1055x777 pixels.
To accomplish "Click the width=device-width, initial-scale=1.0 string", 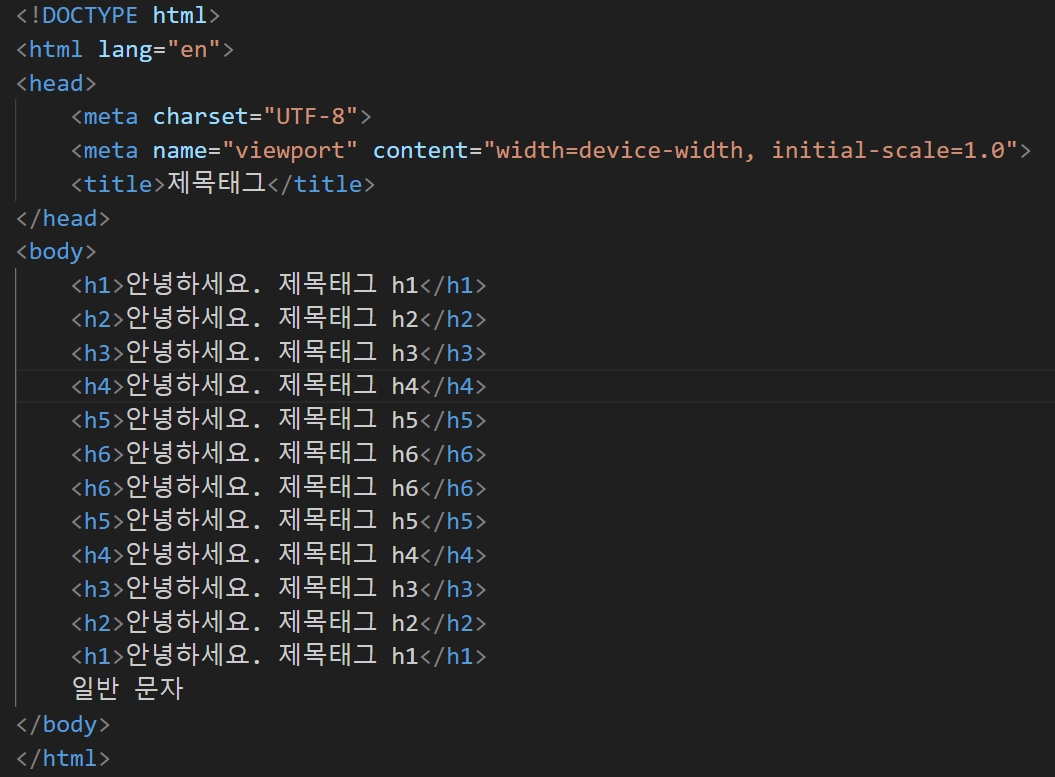I will (750, 150).
